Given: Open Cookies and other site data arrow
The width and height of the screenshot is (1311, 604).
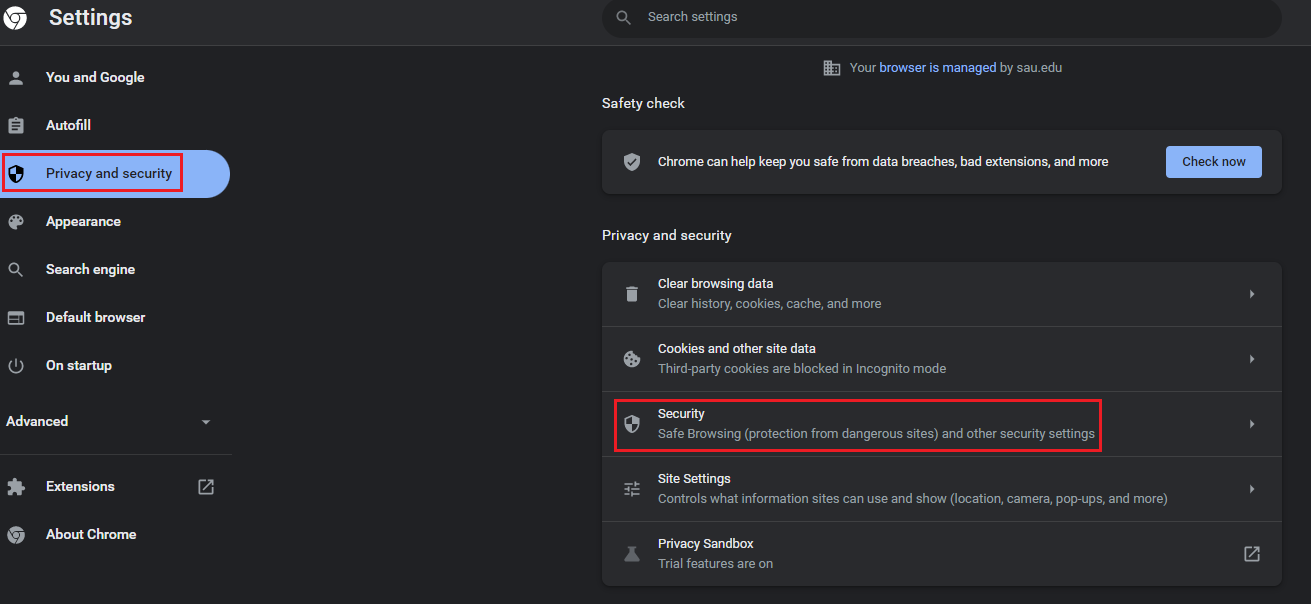Looking at the screenshot, I should click(1252, 359).
